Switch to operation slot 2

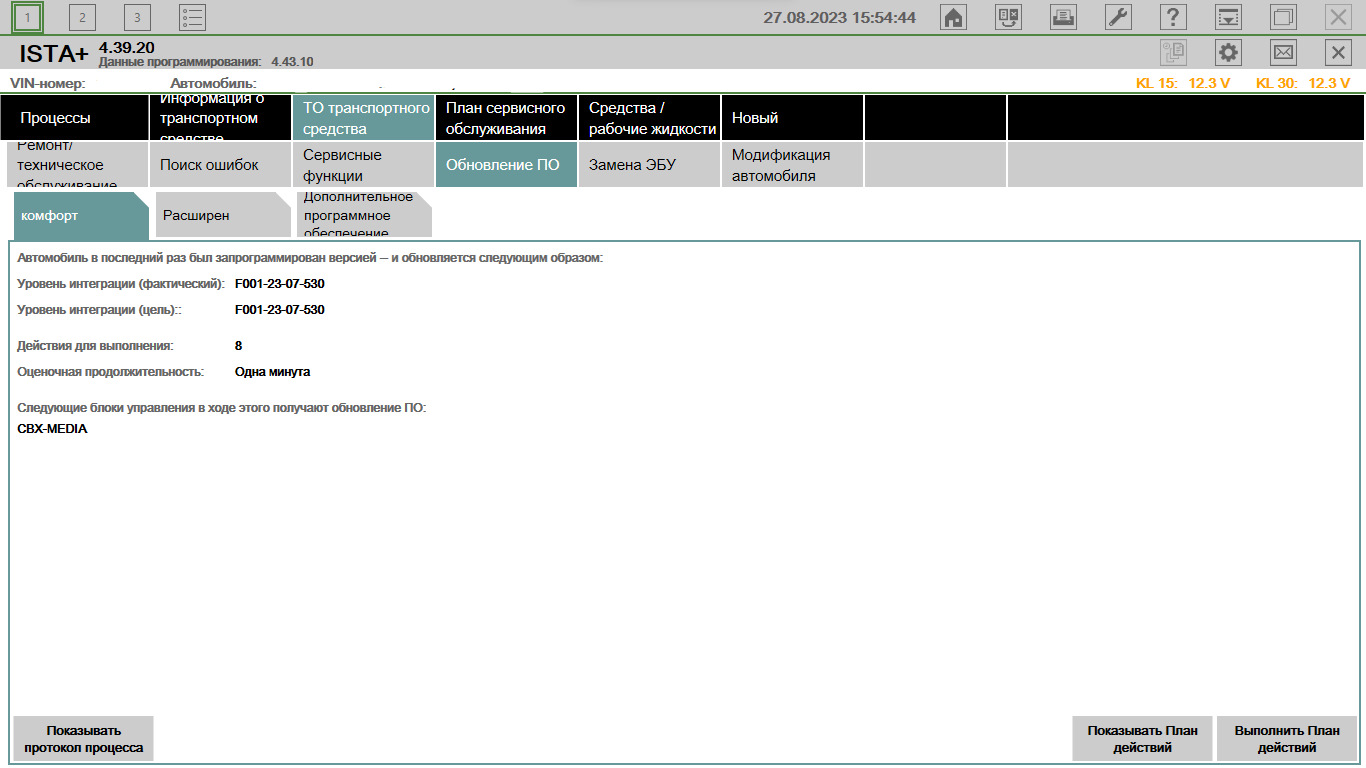[82, 17]
